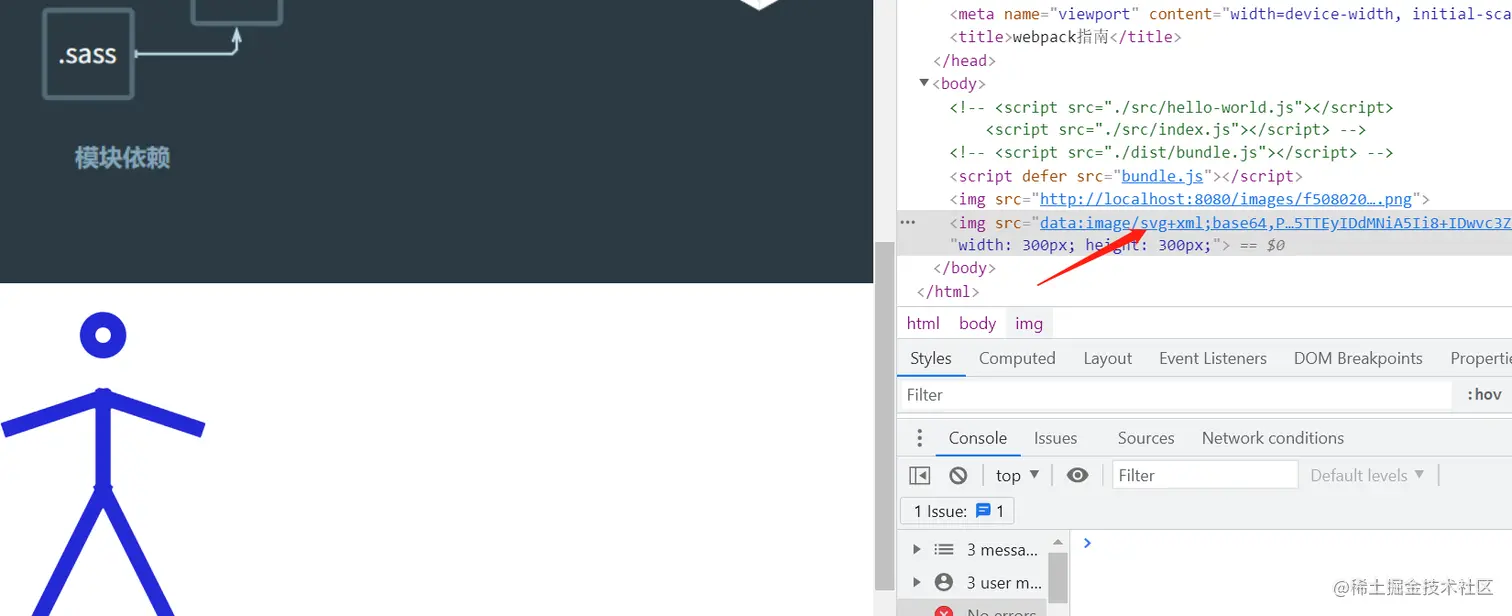Toggle the console sidebar icon
The image size is (1512, 616).
point(920,475)
